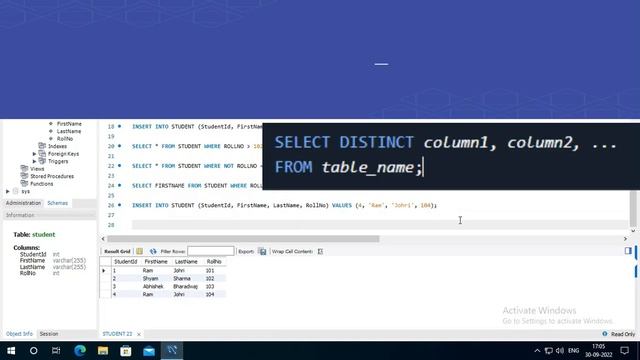Screen dimensions: 640x360
Task: Open the Windows Start menu
Action: tap(11, 351)
